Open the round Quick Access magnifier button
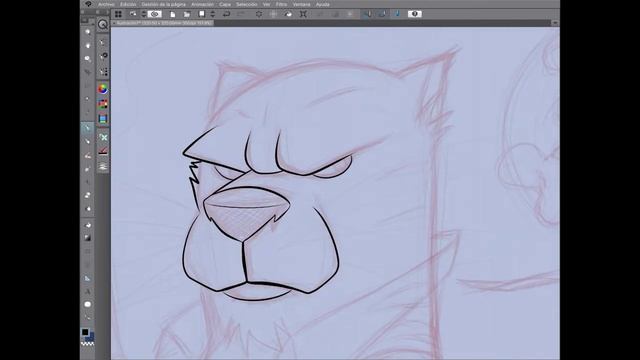The width and height of the screenshot is (640, 360). coord(103,24)
